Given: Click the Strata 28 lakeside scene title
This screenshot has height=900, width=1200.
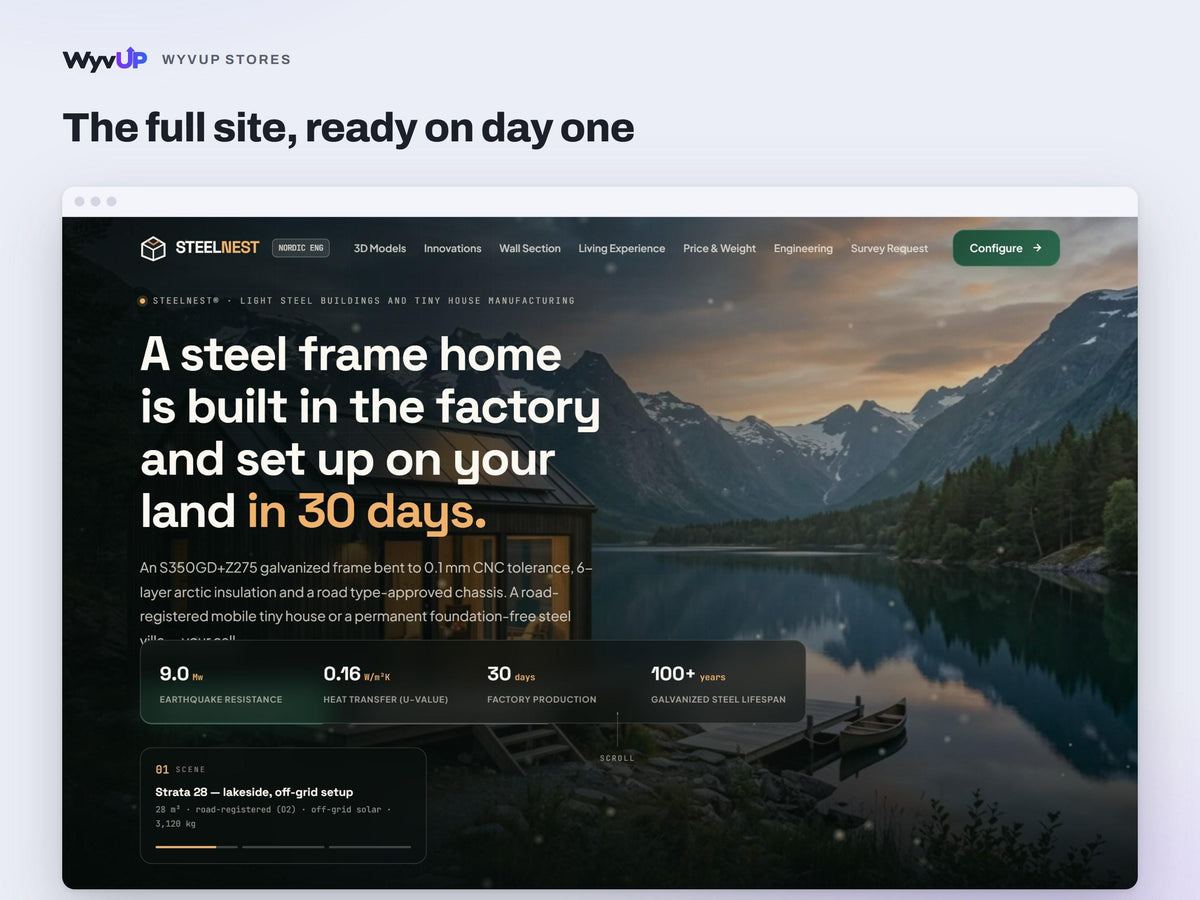Looking at the screenshot, I should pyautogui.click(x=254, y=792).
